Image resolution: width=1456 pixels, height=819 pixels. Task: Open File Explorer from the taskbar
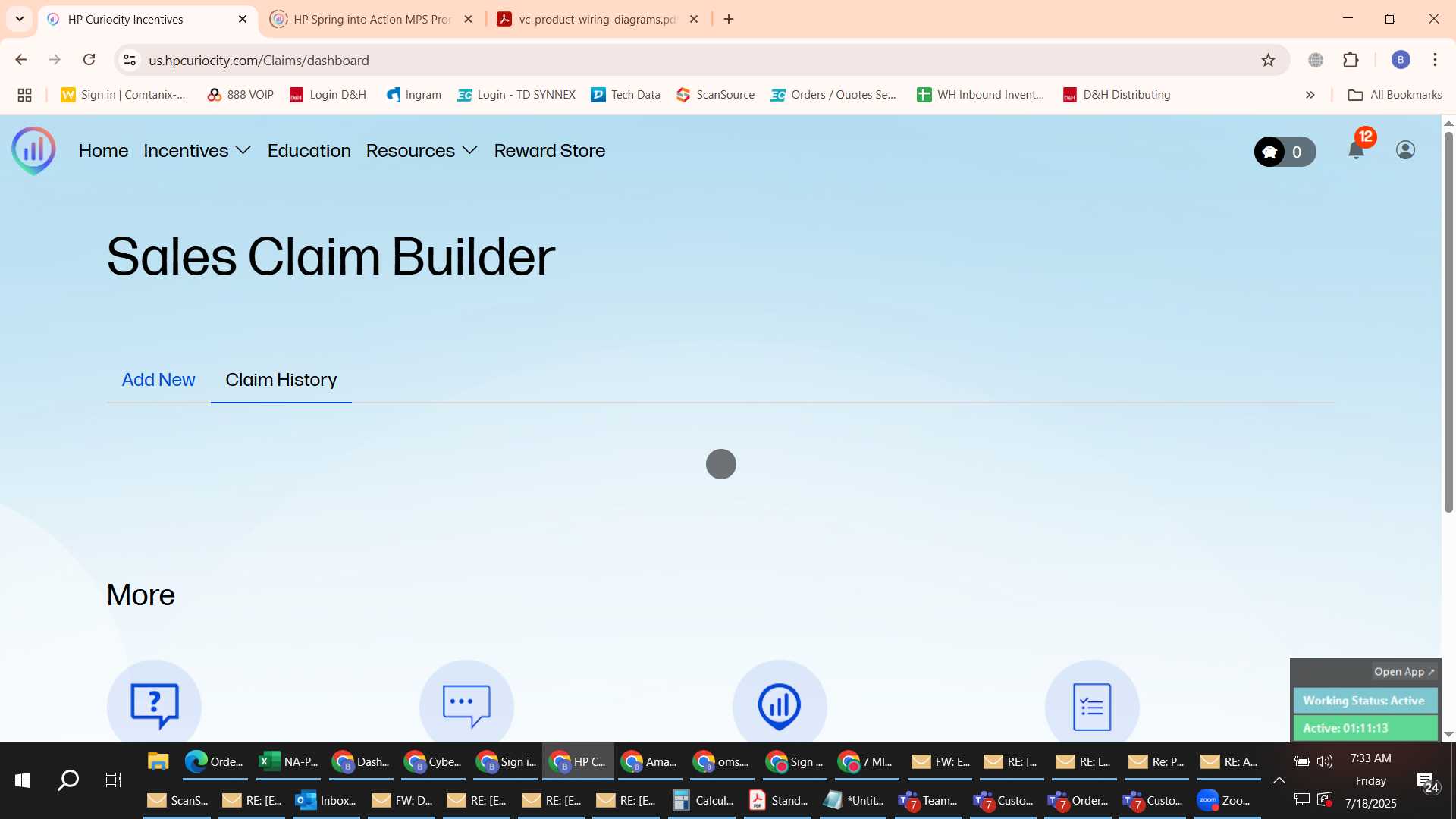(x=158, y=761)
